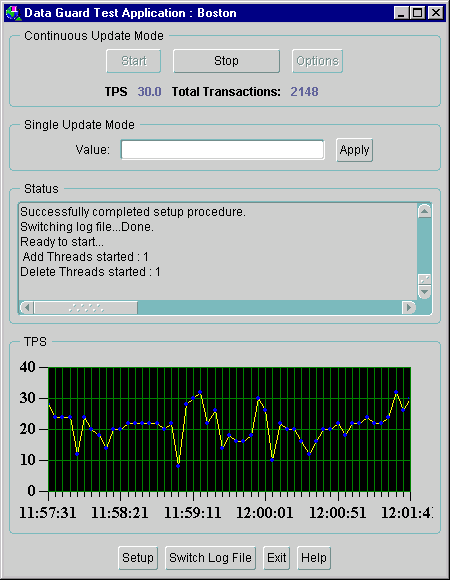Screen dimensions: 450x580
Task: Click the TPS value 30.0
Action: click(x=149, y=92)
